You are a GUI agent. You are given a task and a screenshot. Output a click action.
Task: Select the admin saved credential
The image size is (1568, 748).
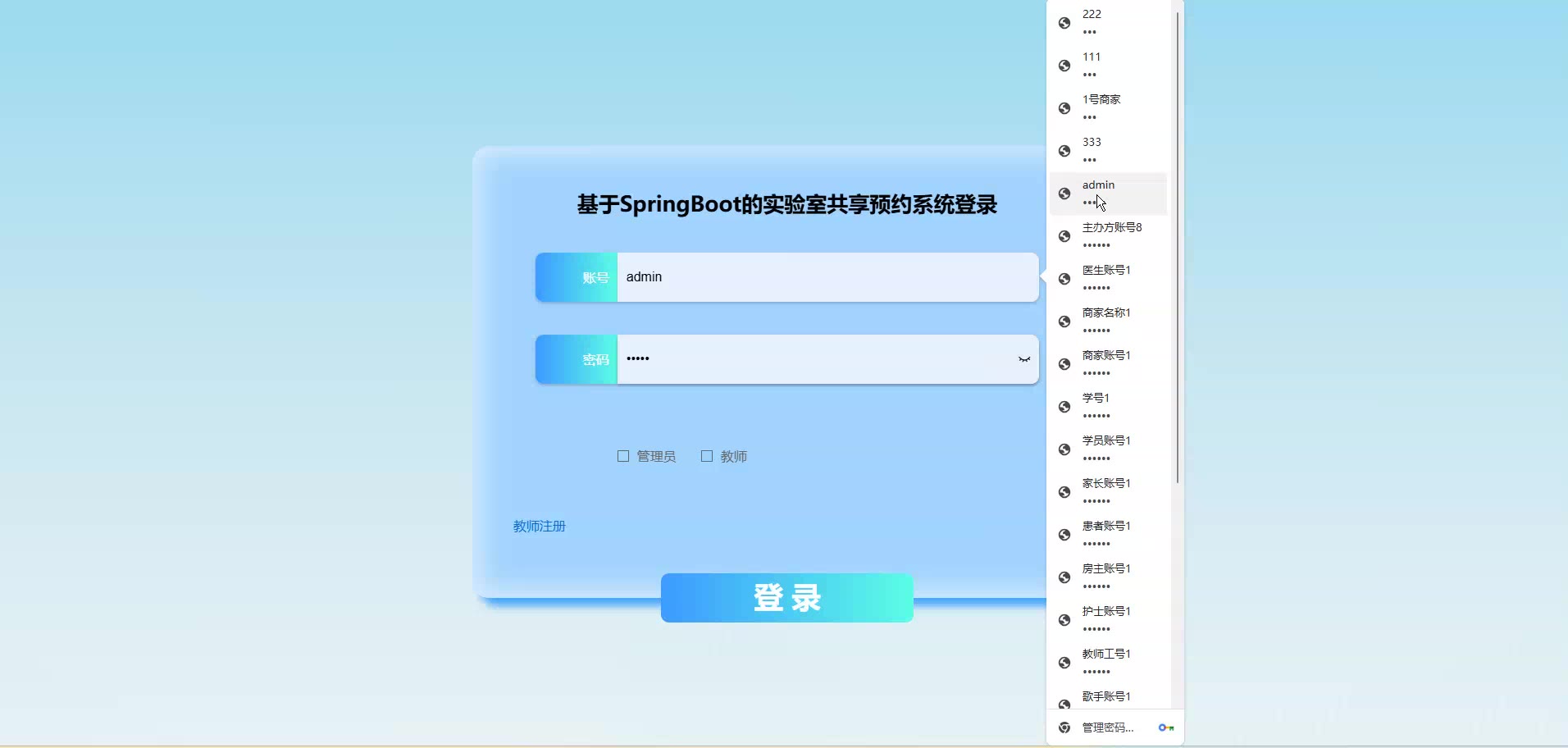[1109, 194]
